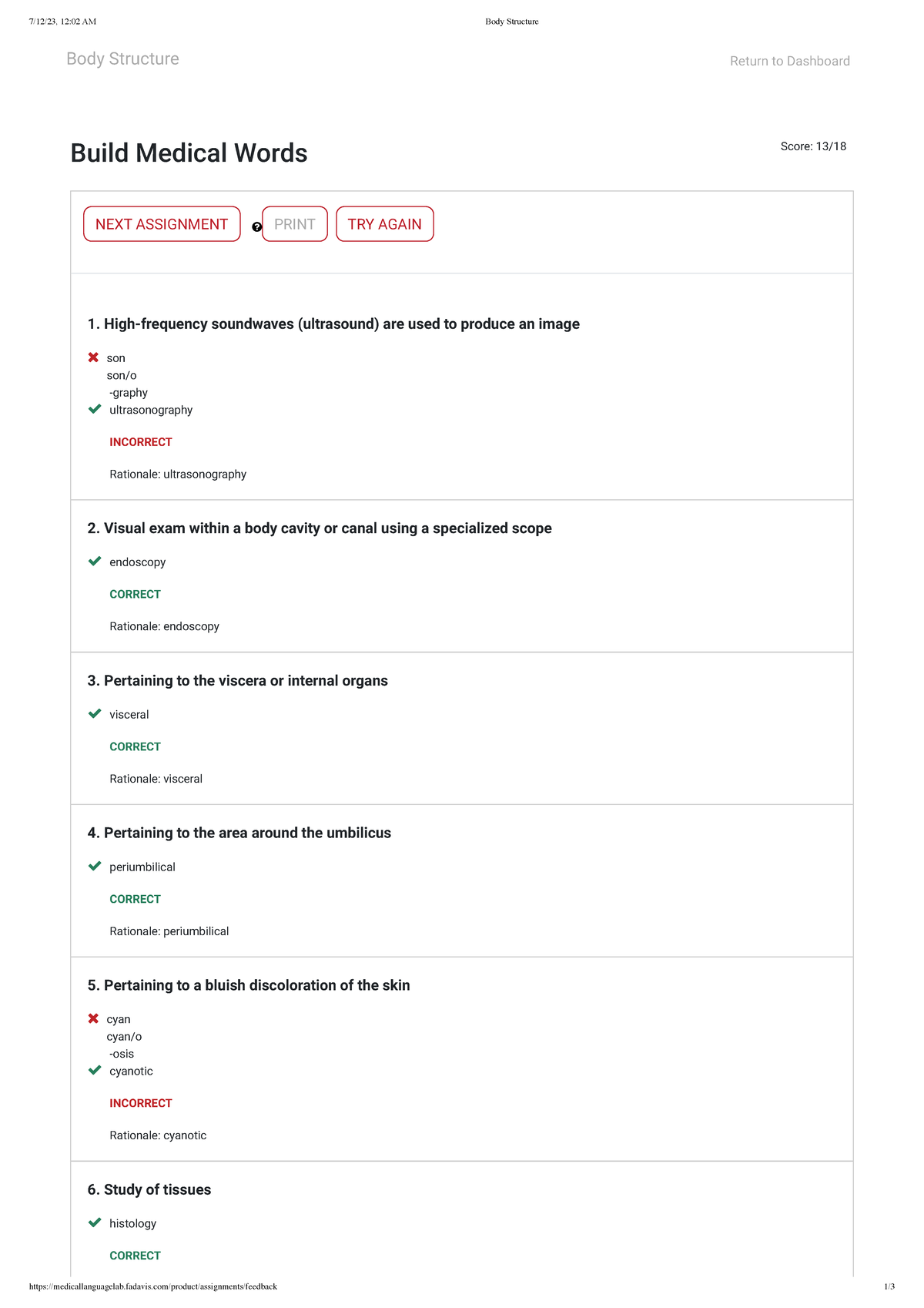Click green checkmark next to endoscopy
The height and width of the screenshot is (1308, 924).
coord(95,562)
